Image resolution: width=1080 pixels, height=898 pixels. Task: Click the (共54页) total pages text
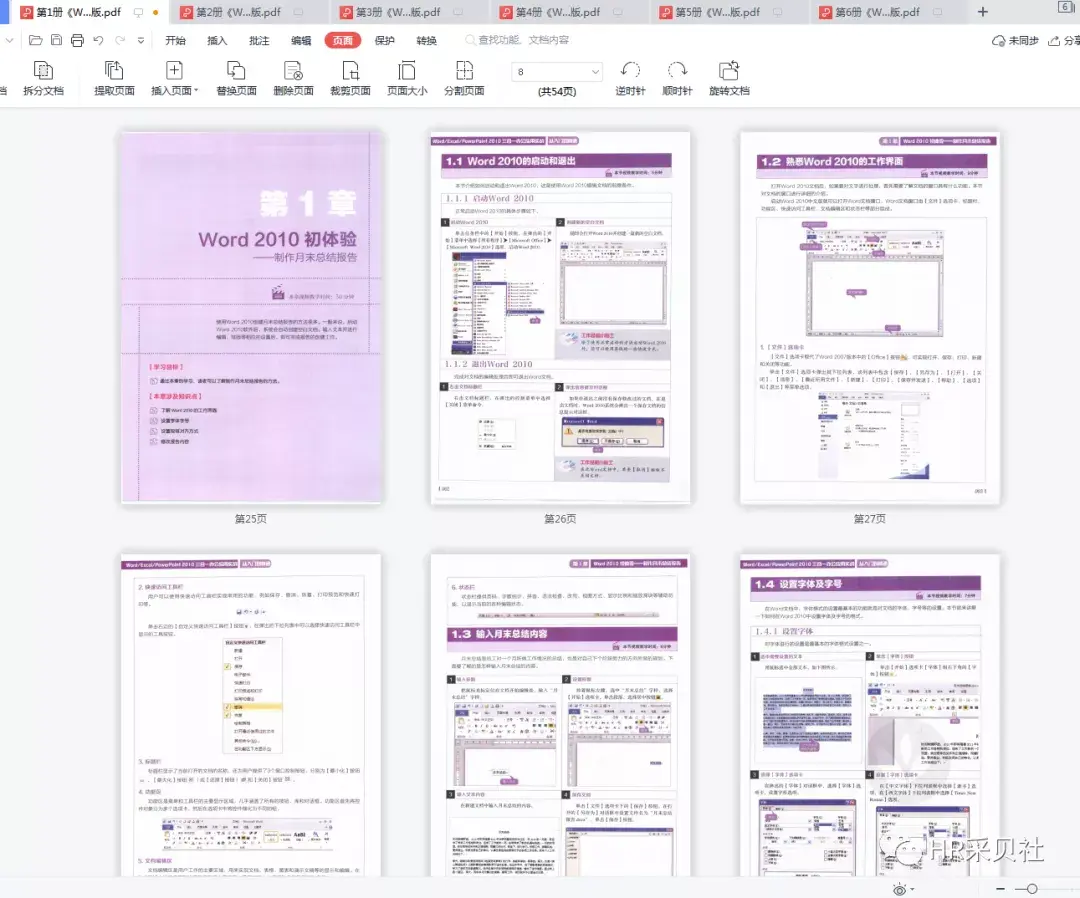coord(557,91)
